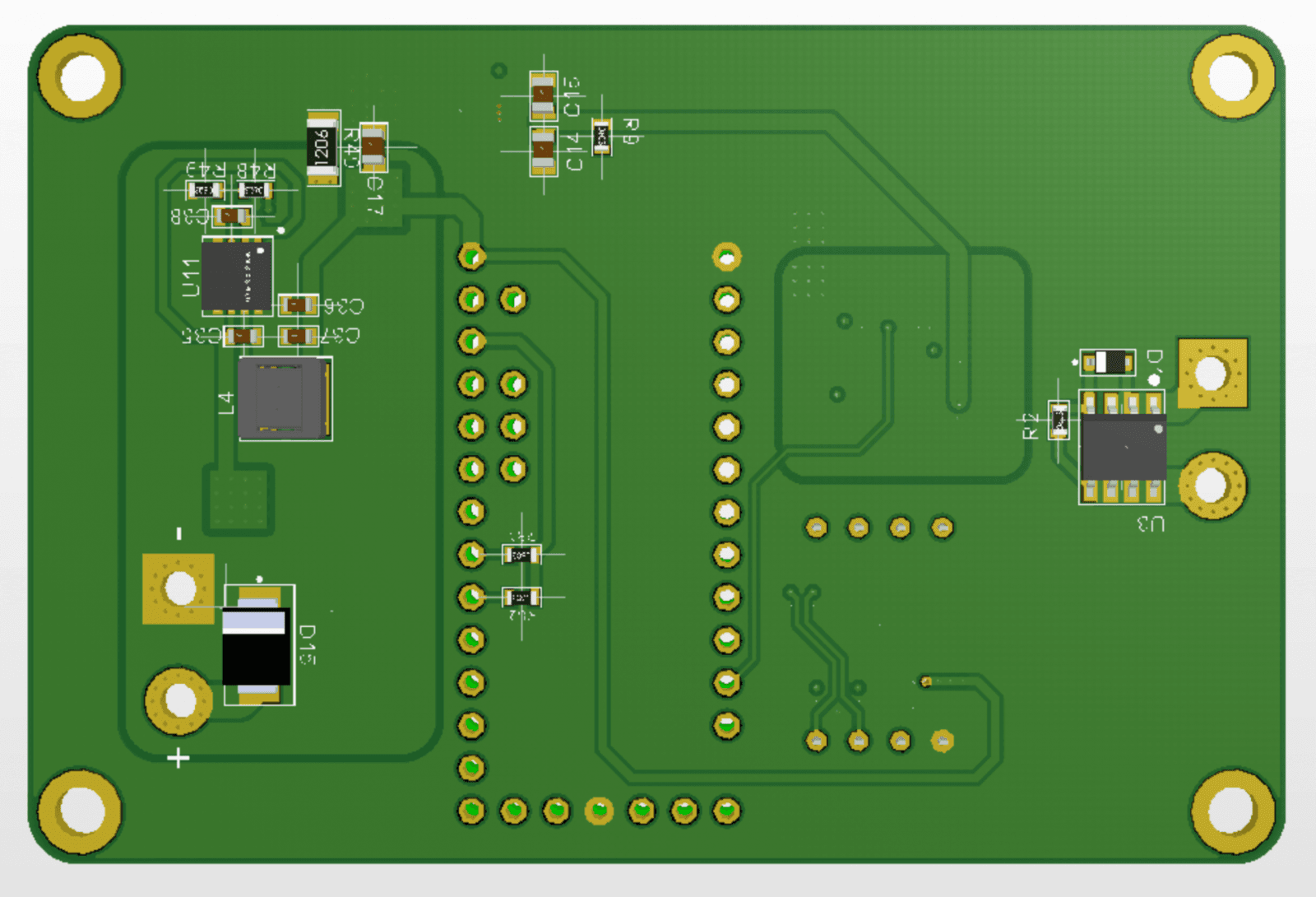Select the C17 capacitor beside the 1206 resistor
Image resolution: width=1316 pixels, height=897 pixels.
(373, 148)
